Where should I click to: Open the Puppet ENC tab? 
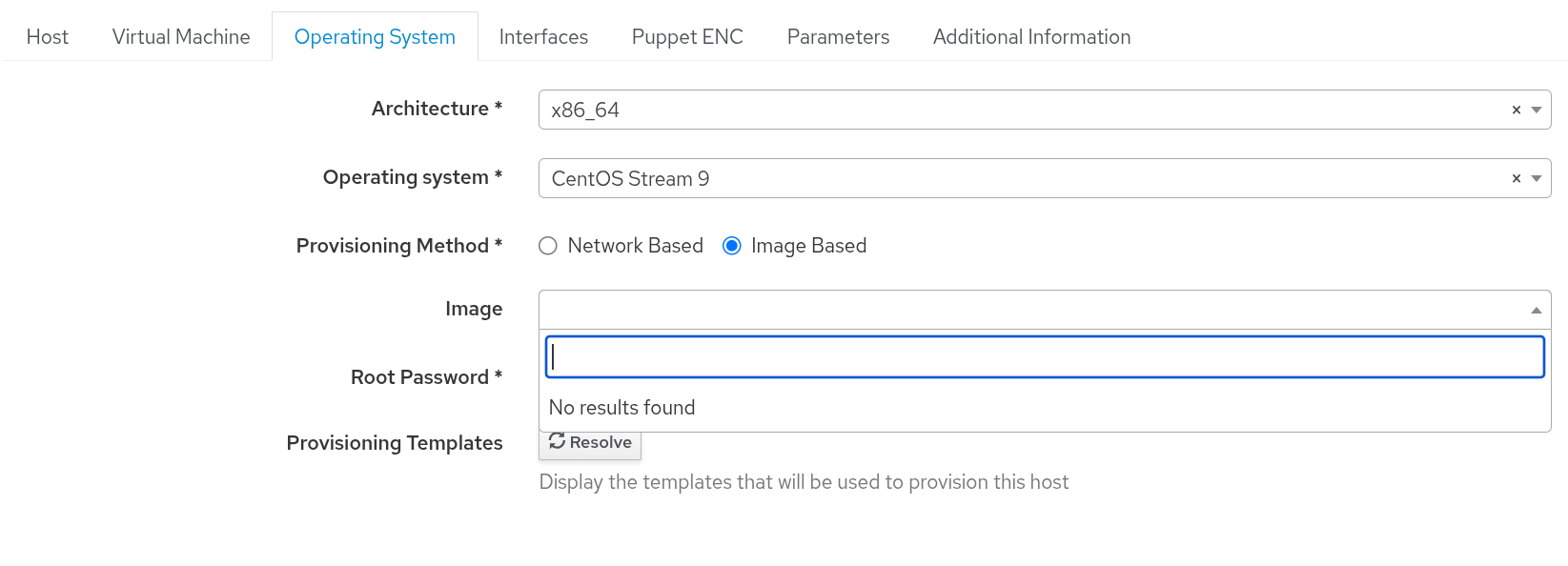tap(687, 37)
